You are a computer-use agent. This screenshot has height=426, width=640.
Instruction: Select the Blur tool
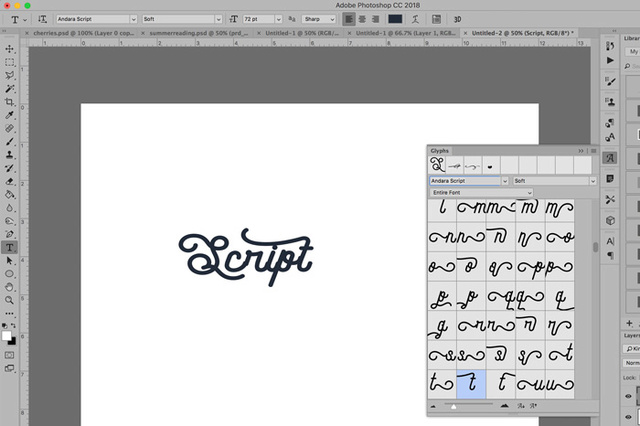(9, 208)
